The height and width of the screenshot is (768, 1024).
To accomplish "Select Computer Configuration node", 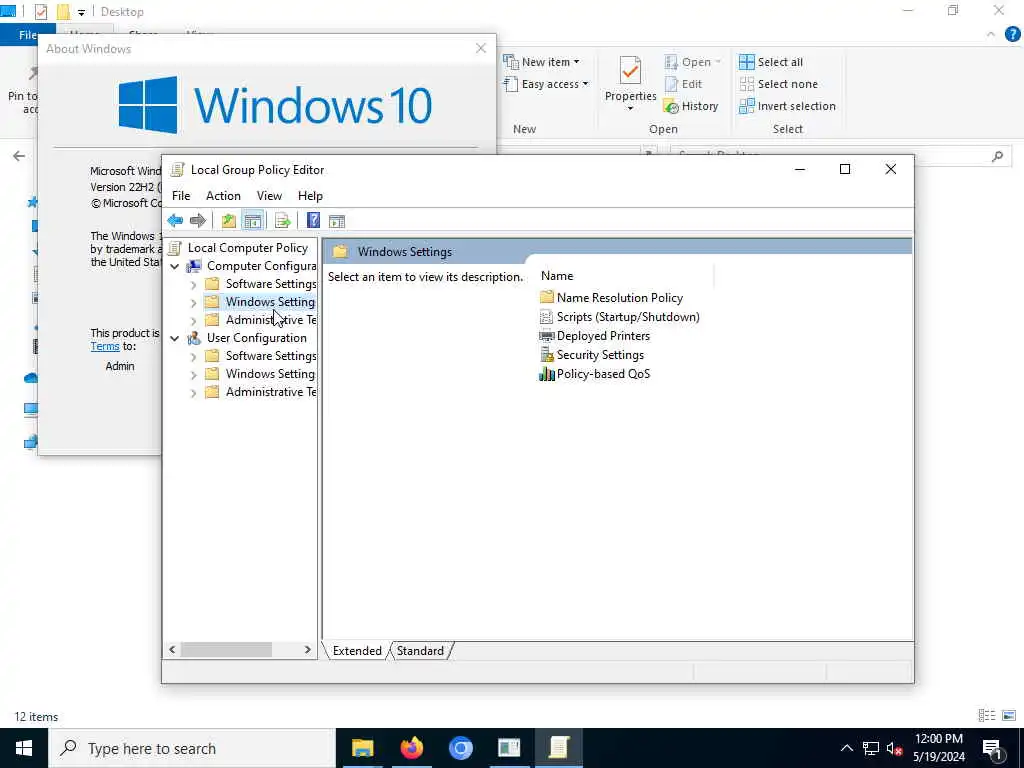I will (252, 266).
